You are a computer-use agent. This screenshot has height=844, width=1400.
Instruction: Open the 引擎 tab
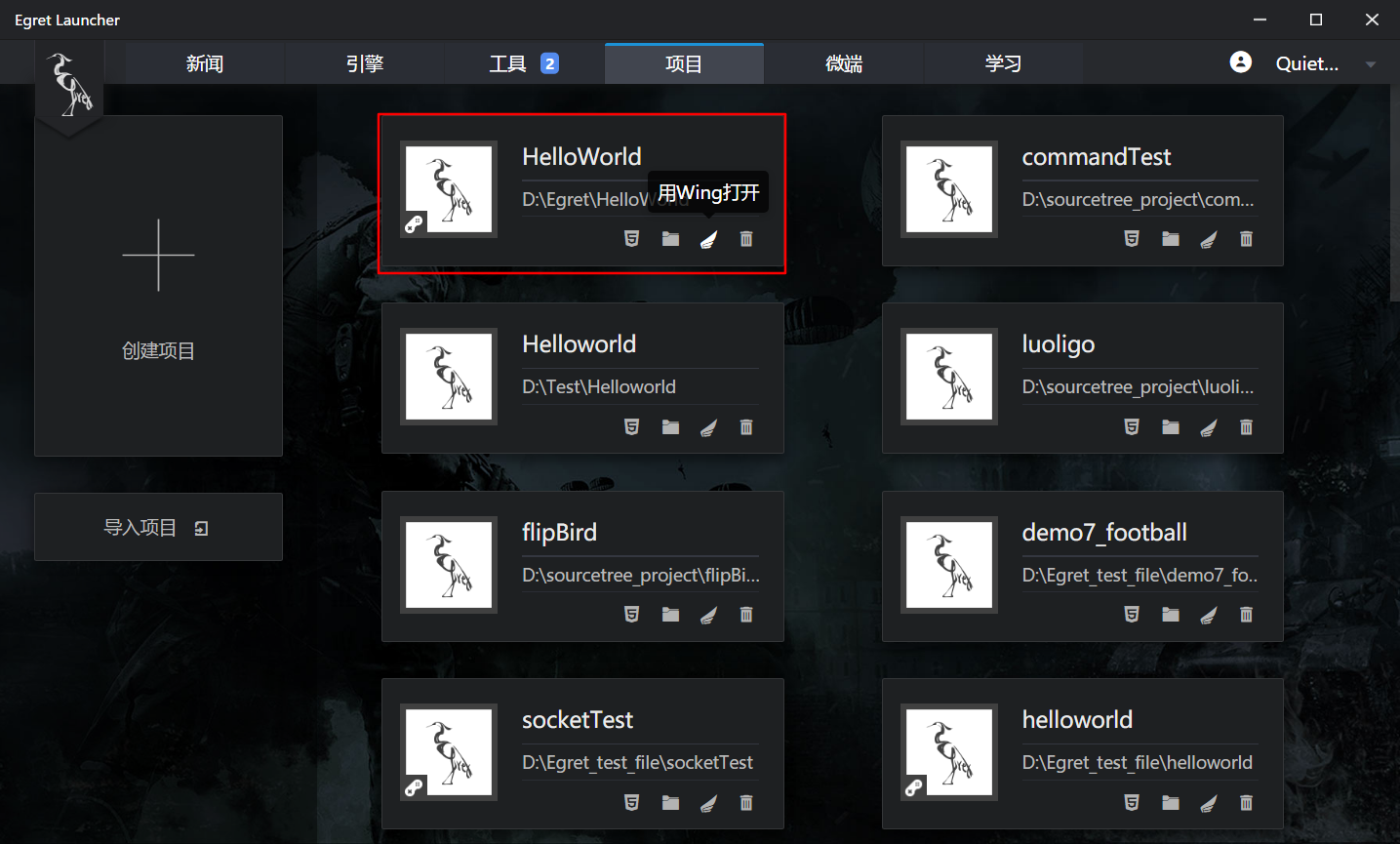coord(365,64)
